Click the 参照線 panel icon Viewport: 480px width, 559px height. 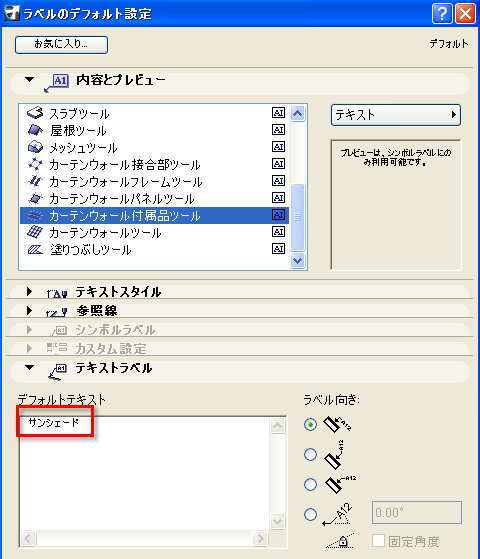click(57, 312)
